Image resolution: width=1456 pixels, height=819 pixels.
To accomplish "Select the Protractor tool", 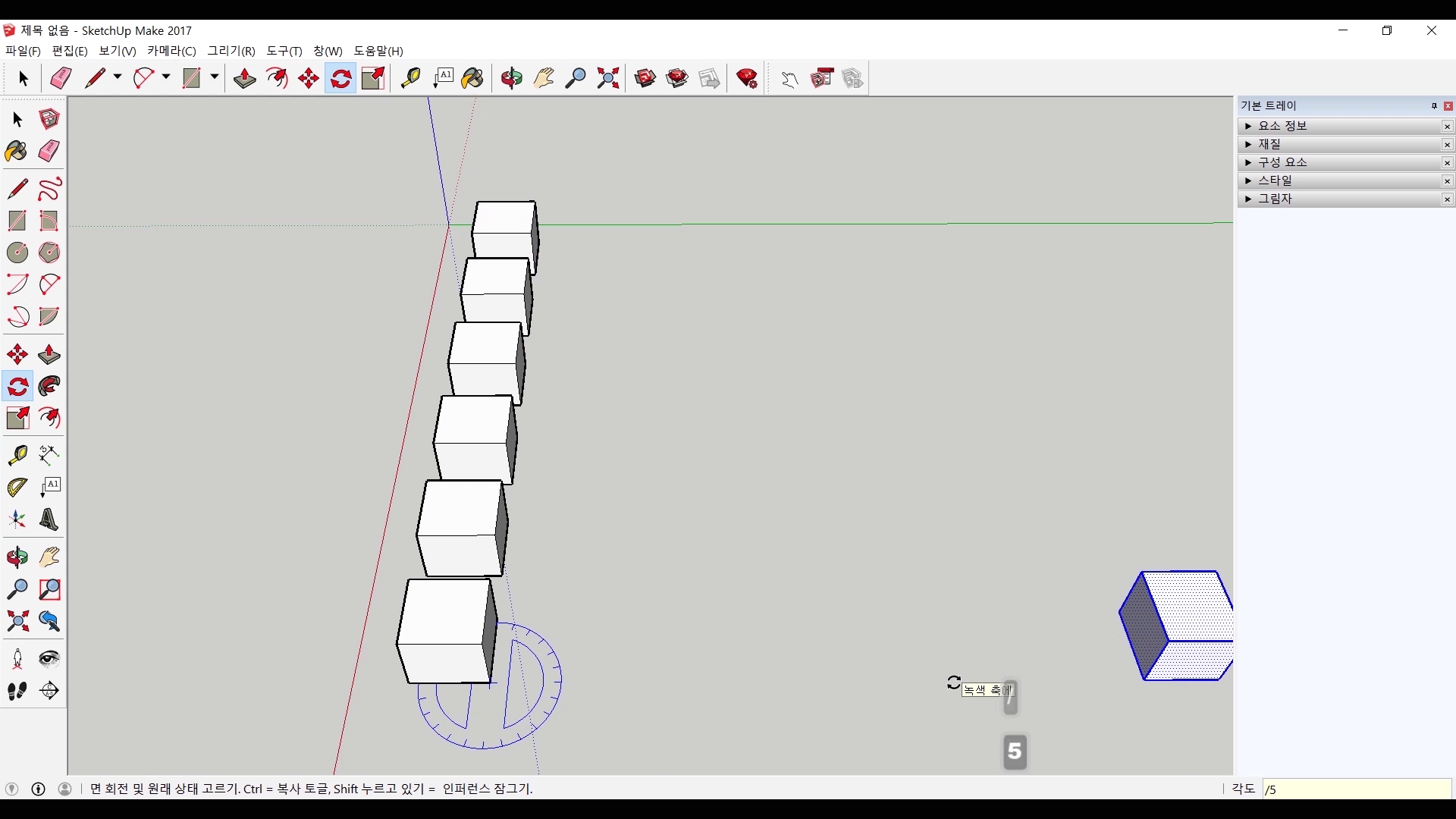I will [17, 487].
